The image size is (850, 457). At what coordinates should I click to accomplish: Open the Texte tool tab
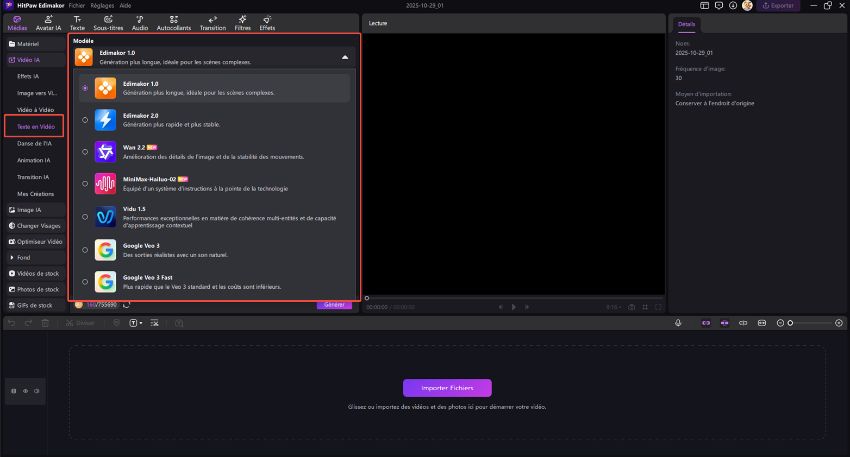pyautogui.click(x=78, y=23)
